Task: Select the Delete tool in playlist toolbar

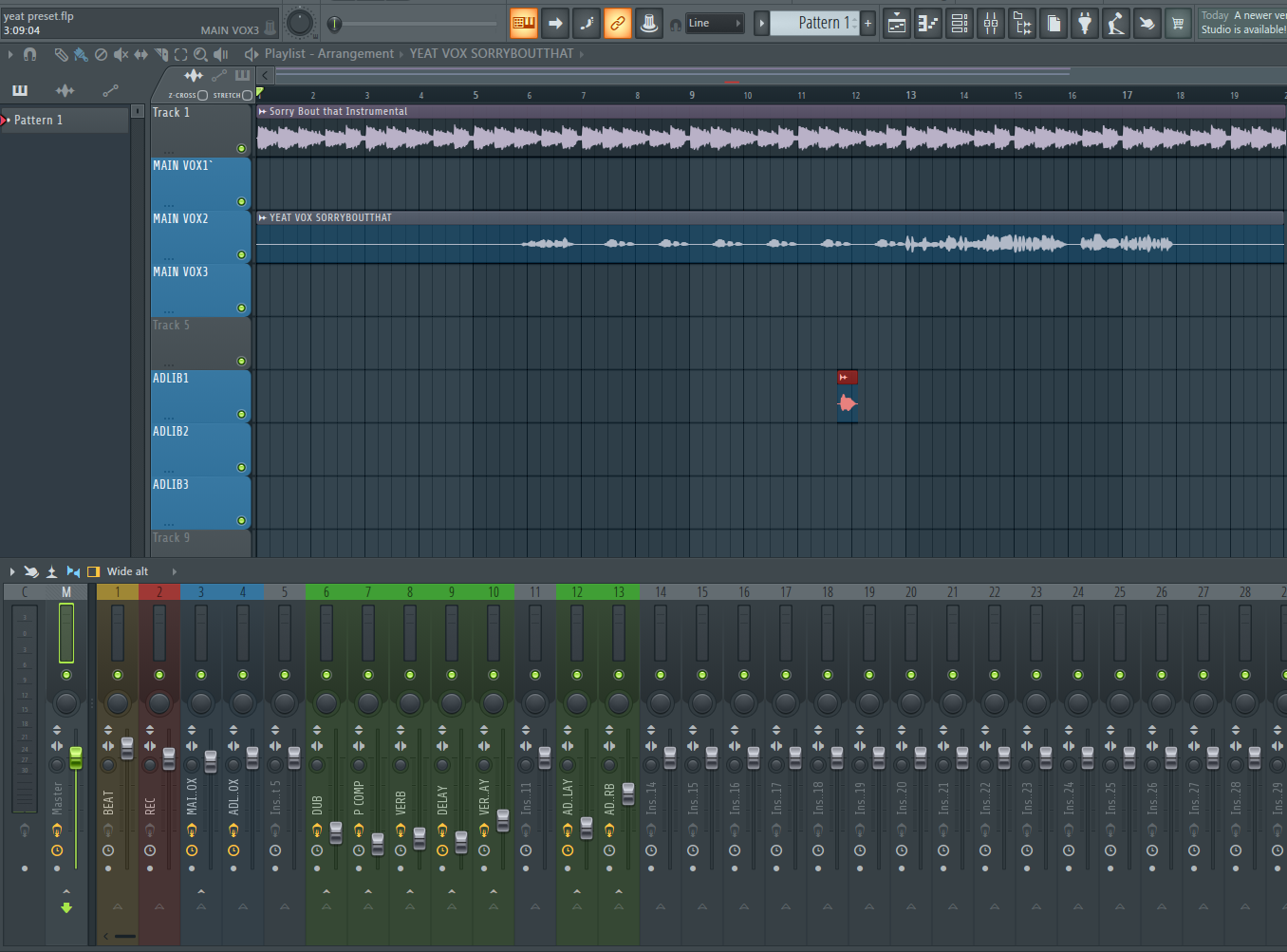Action: click(101, 54)
